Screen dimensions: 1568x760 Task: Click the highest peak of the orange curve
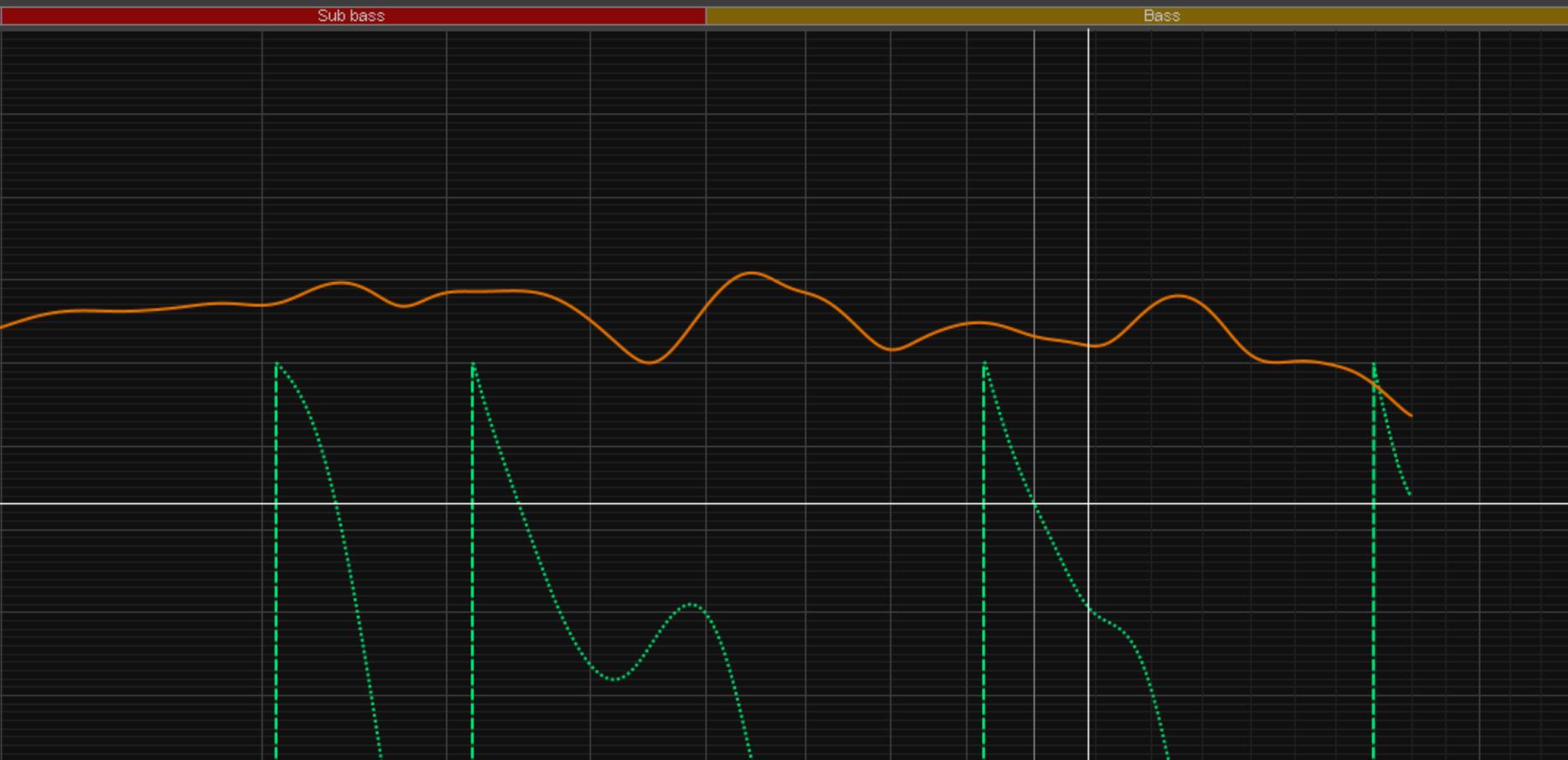(x=751, y=273)
